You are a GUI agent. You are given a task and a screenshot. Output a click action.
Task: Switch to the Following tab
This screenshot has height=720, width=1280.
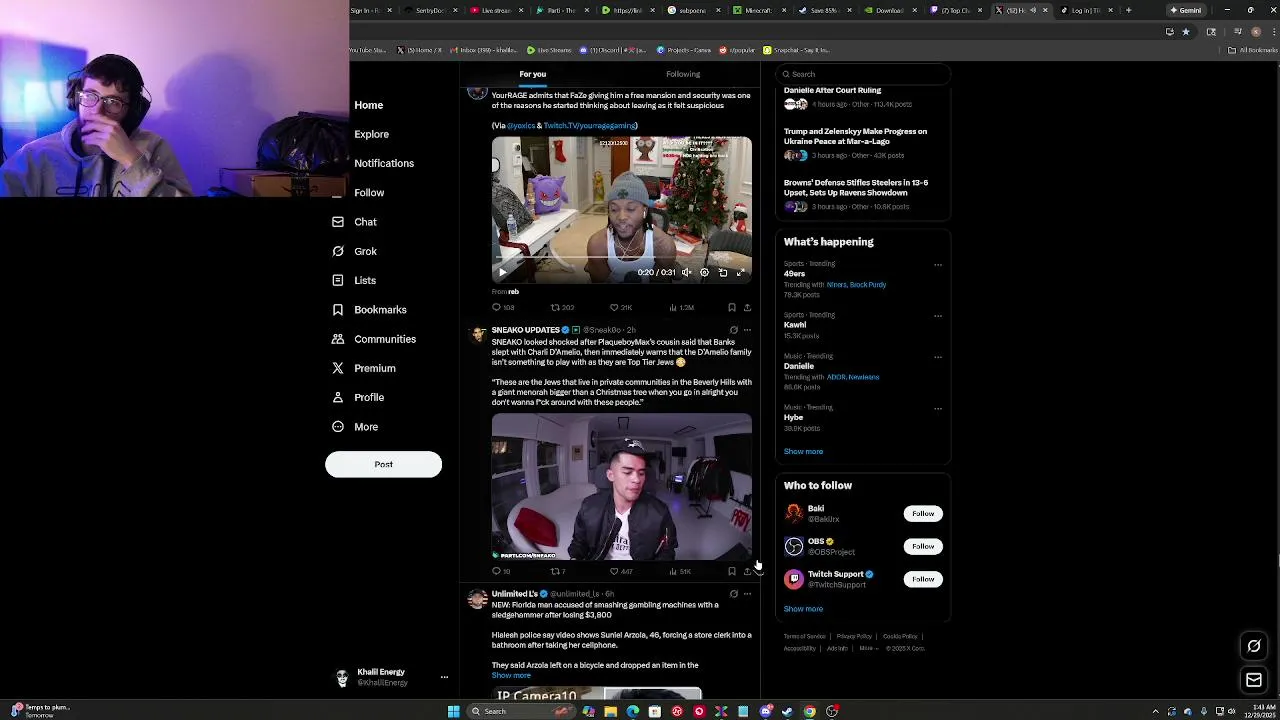pos(683,74)
